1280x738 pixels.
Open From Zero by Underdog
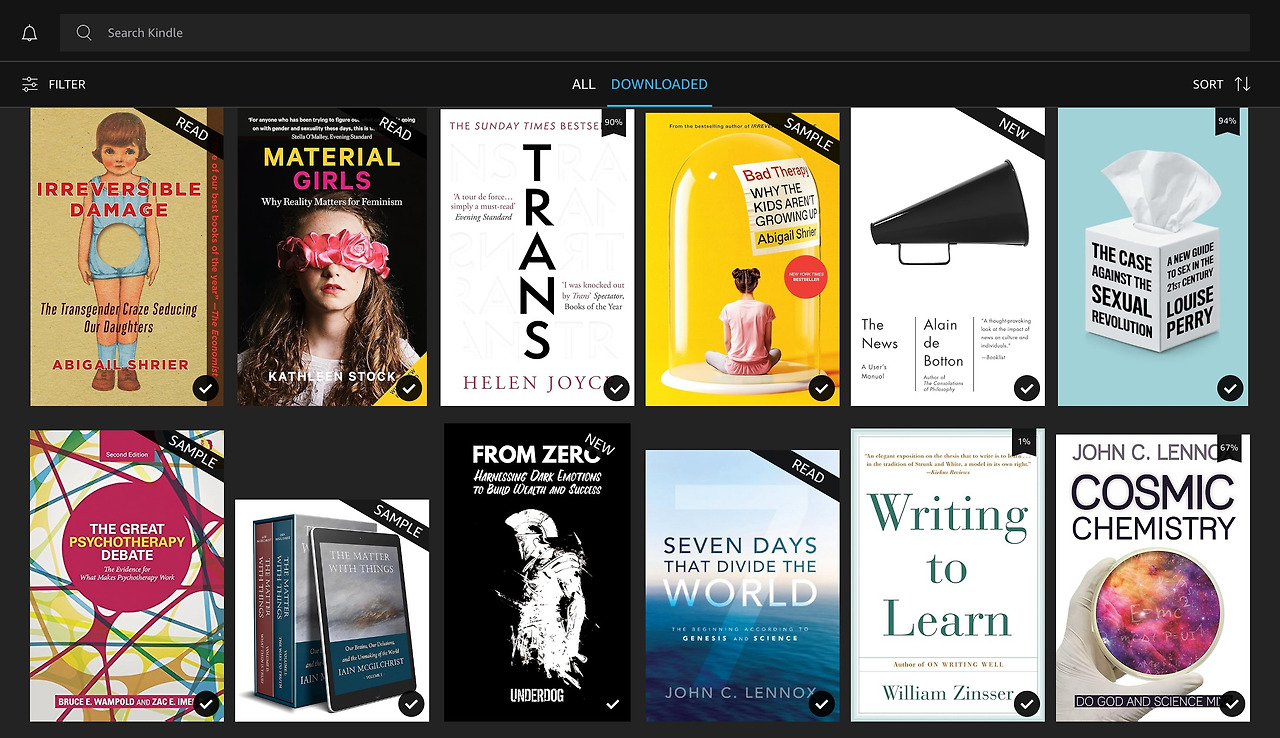pos(537,572)
